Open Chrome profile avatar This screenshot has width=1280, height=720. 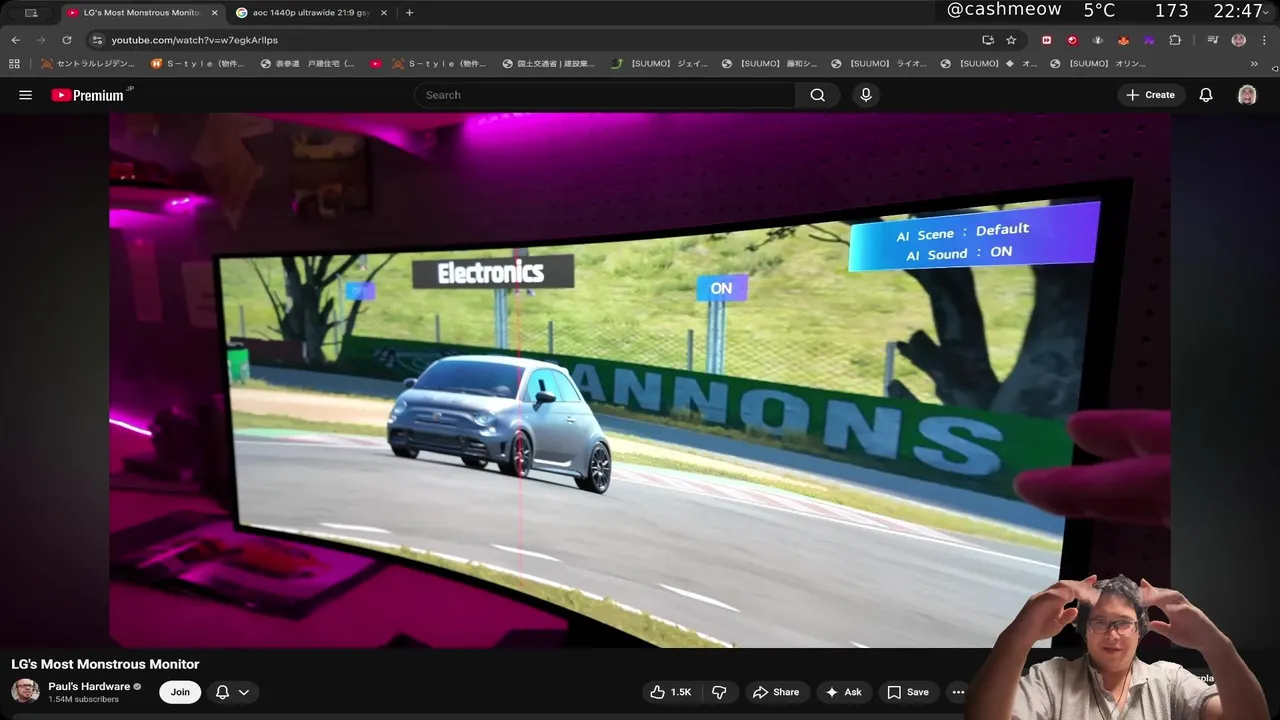[x=1239, y=40]
